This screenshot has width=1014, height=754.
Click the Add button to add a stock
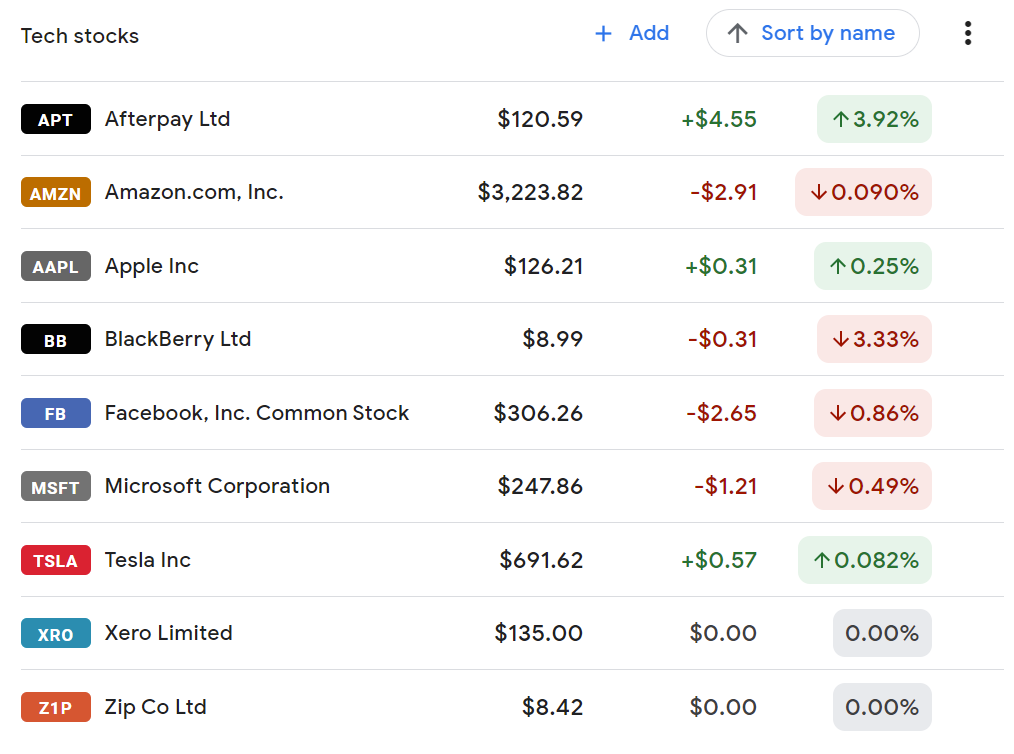point(632,33)
